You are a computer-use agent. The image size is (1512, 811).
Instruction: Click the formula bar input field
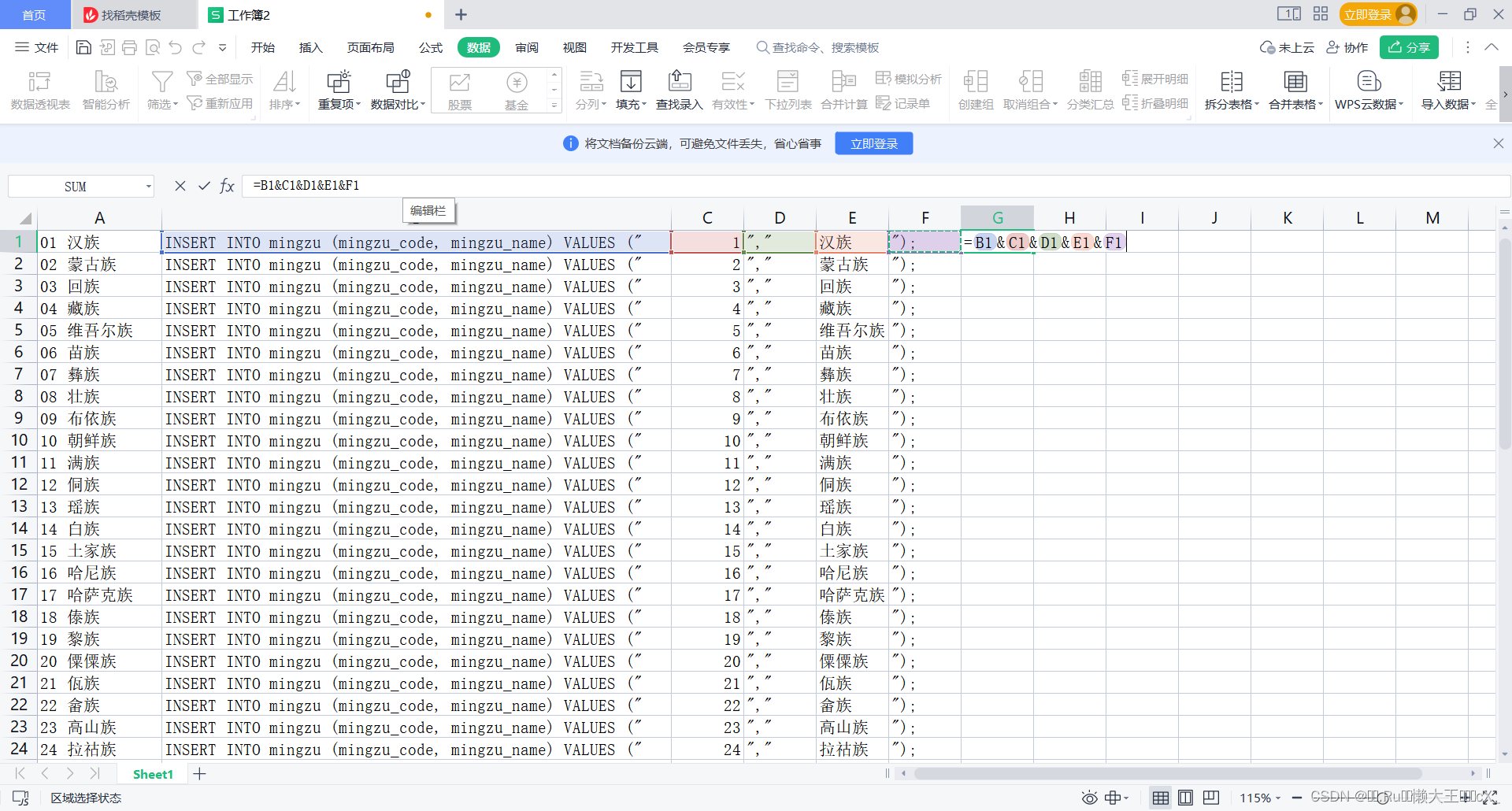pyautogui.click(x=874, y=186)
